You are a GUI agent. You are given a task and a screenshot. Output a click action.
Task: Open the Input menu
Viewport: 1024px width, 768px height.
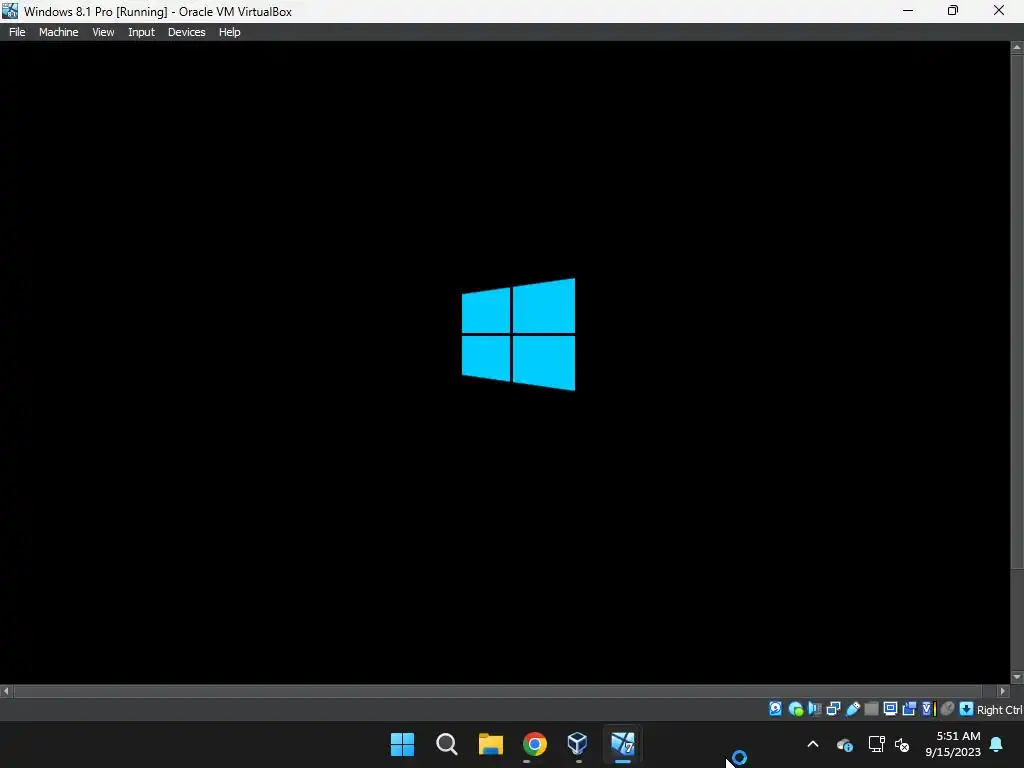pos(141,32)
